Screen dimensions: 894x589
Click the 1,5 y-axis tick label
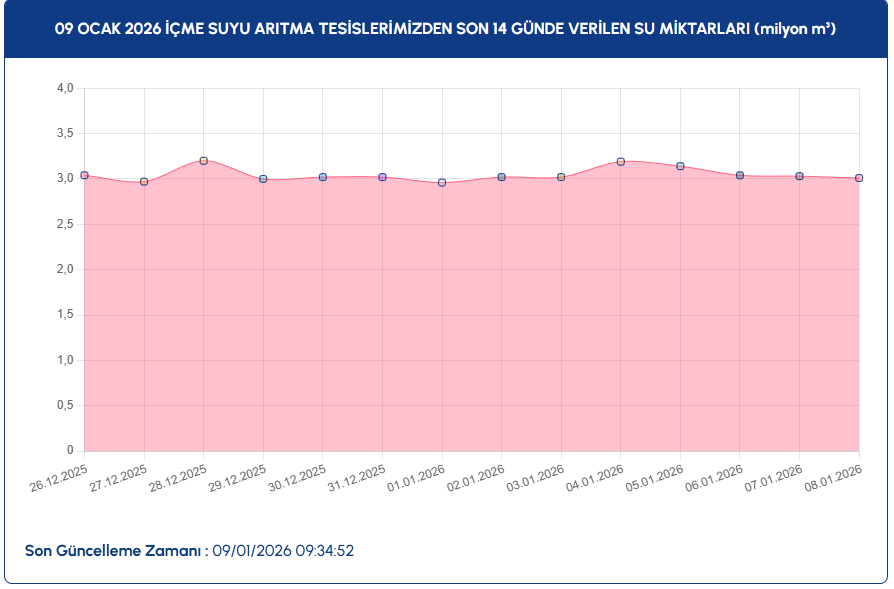[65, 315]
